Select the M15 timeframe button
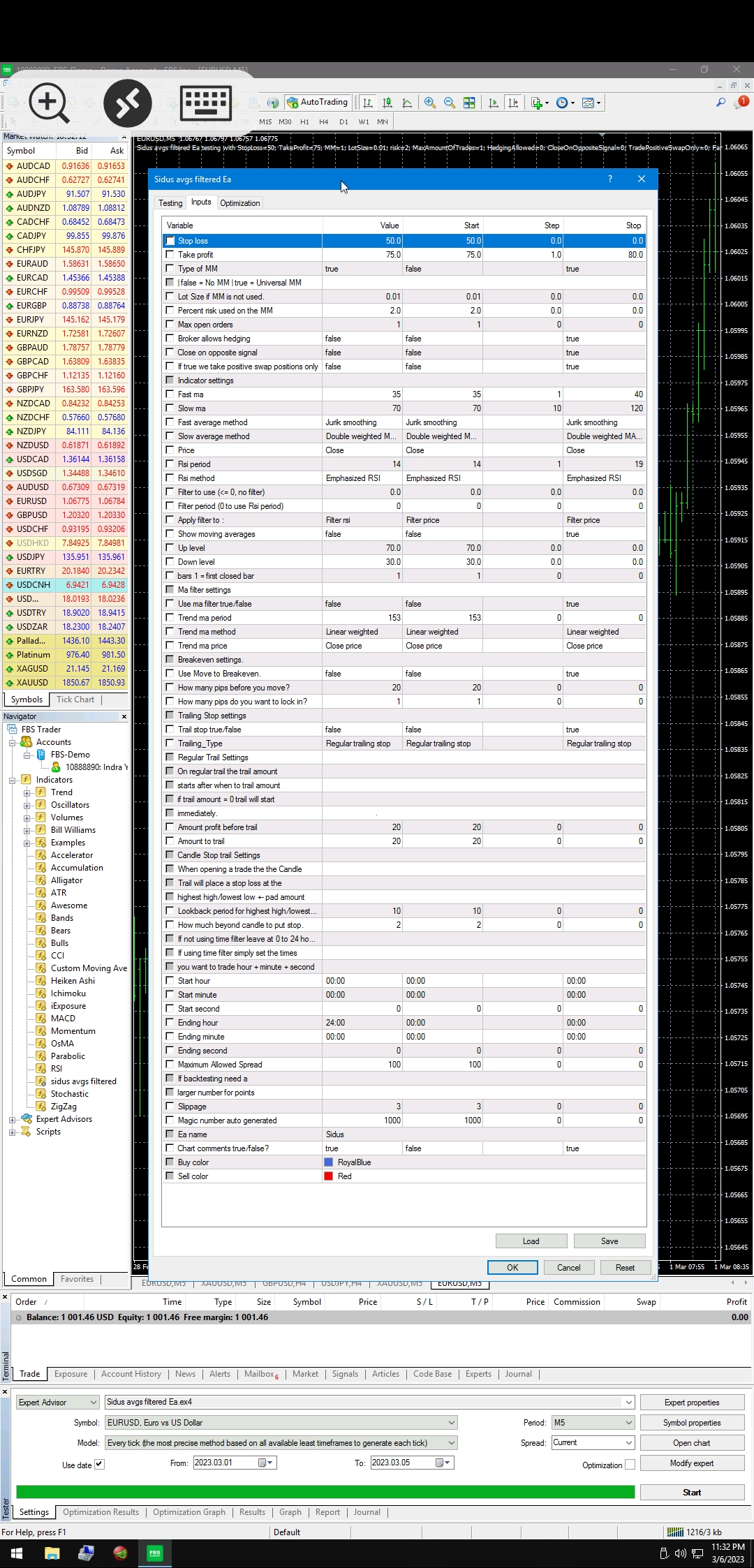The image size is (754, 1568). click(265, 121)
